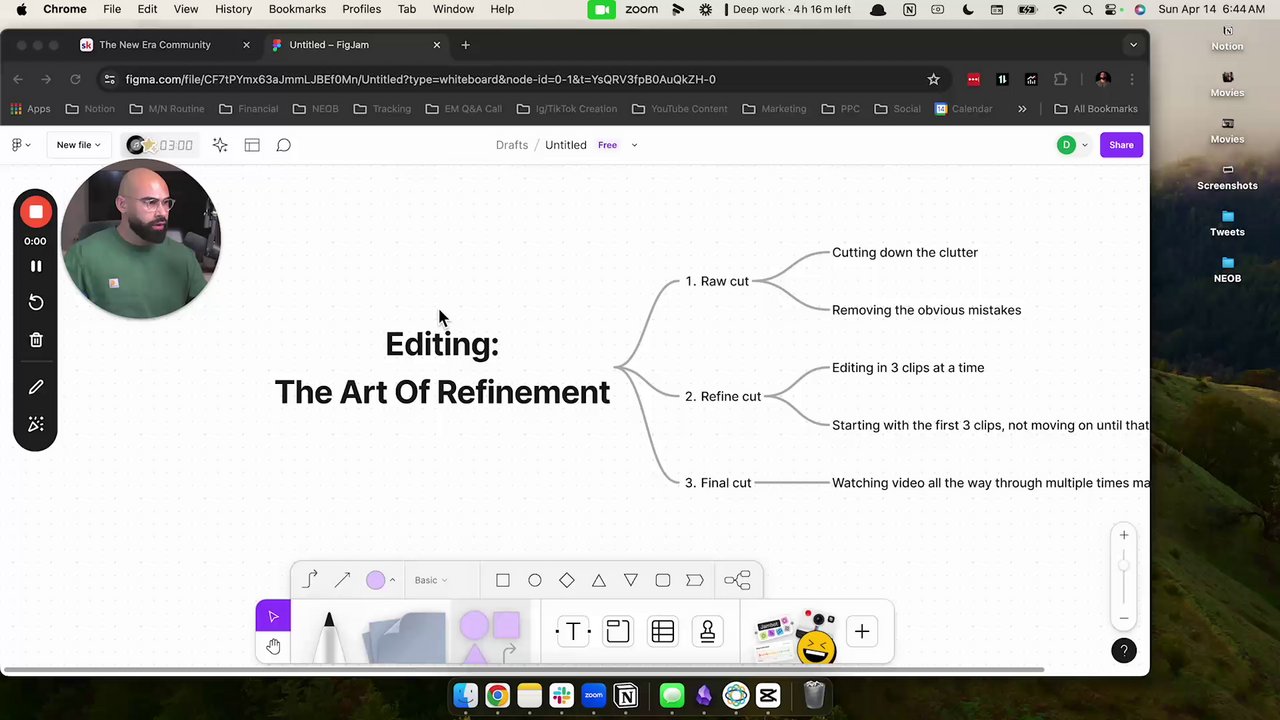
Task: Expand the New file dropdown
Action: pyautogui.click(x=78, y=145)
